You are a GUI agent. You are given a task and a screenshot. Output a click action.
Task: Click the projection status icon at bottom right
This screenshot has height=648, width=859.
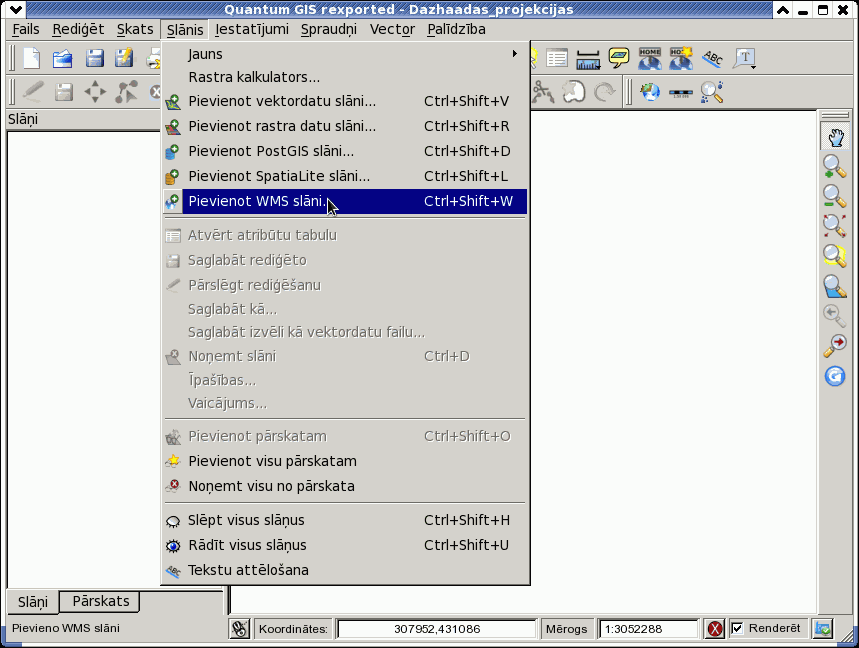click(823, 628)
